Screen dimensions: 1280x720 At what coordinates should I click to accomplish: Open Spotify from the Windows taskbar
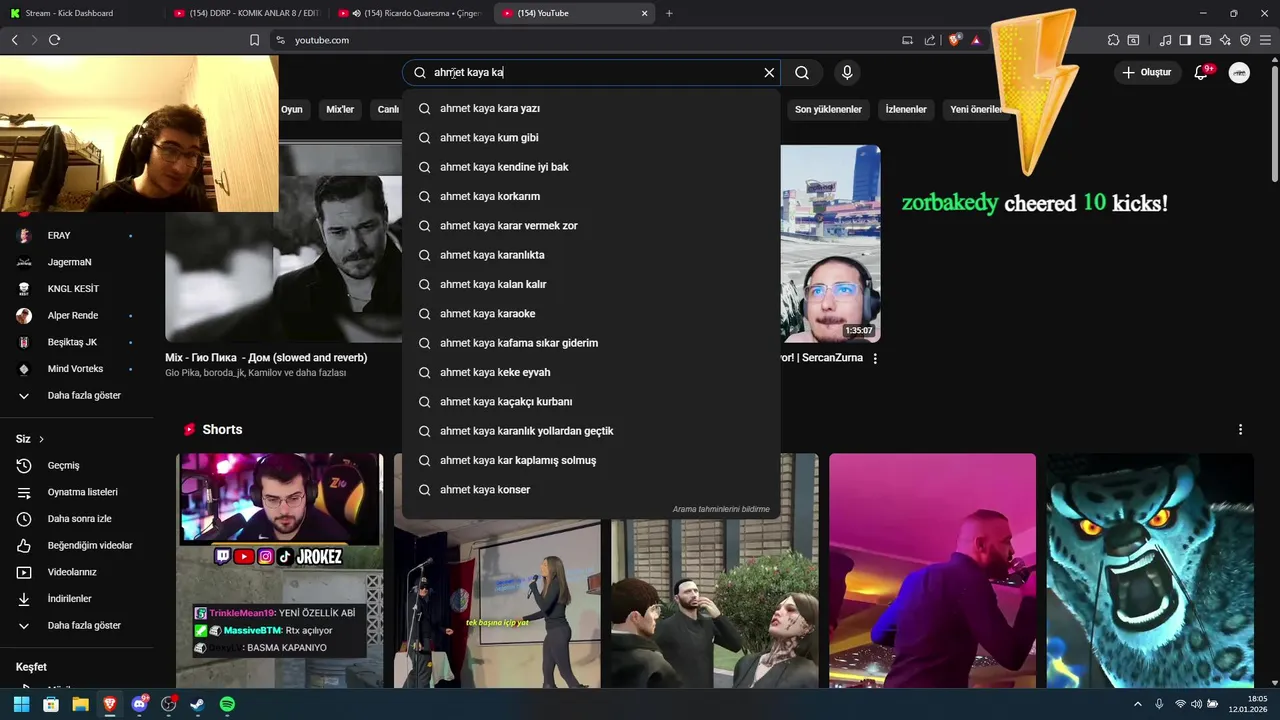tap(227, 704)
